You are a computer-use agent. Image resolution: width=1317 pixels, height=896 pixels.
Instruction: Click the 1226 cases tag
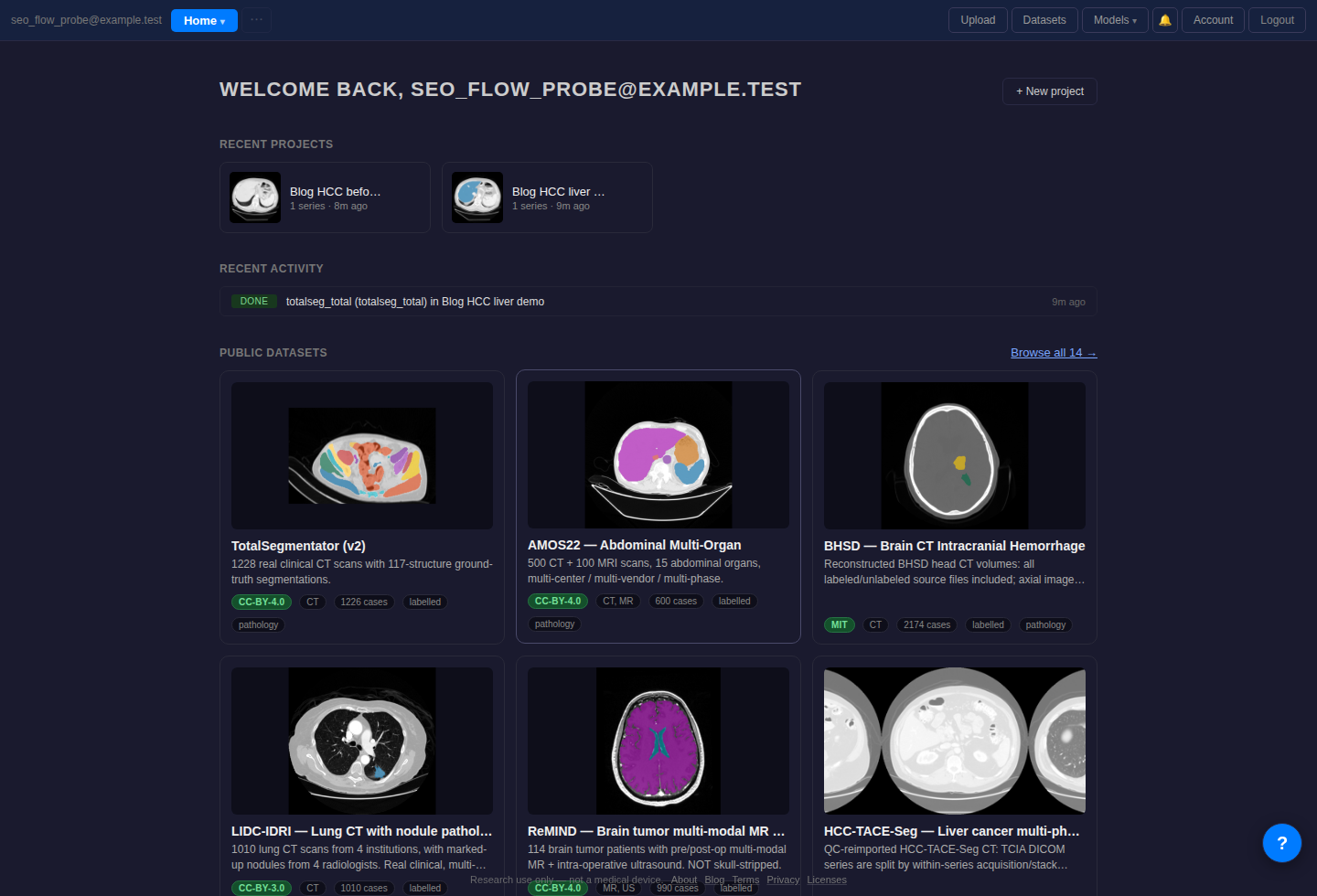pyautogui.click(x=364, y=603)
